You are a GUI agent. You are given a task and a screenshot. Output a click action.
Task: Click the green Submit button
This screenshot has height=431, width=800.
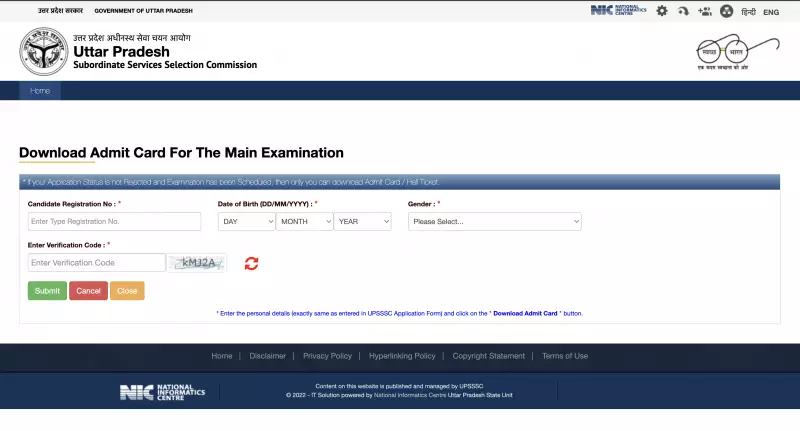point(47,291)
